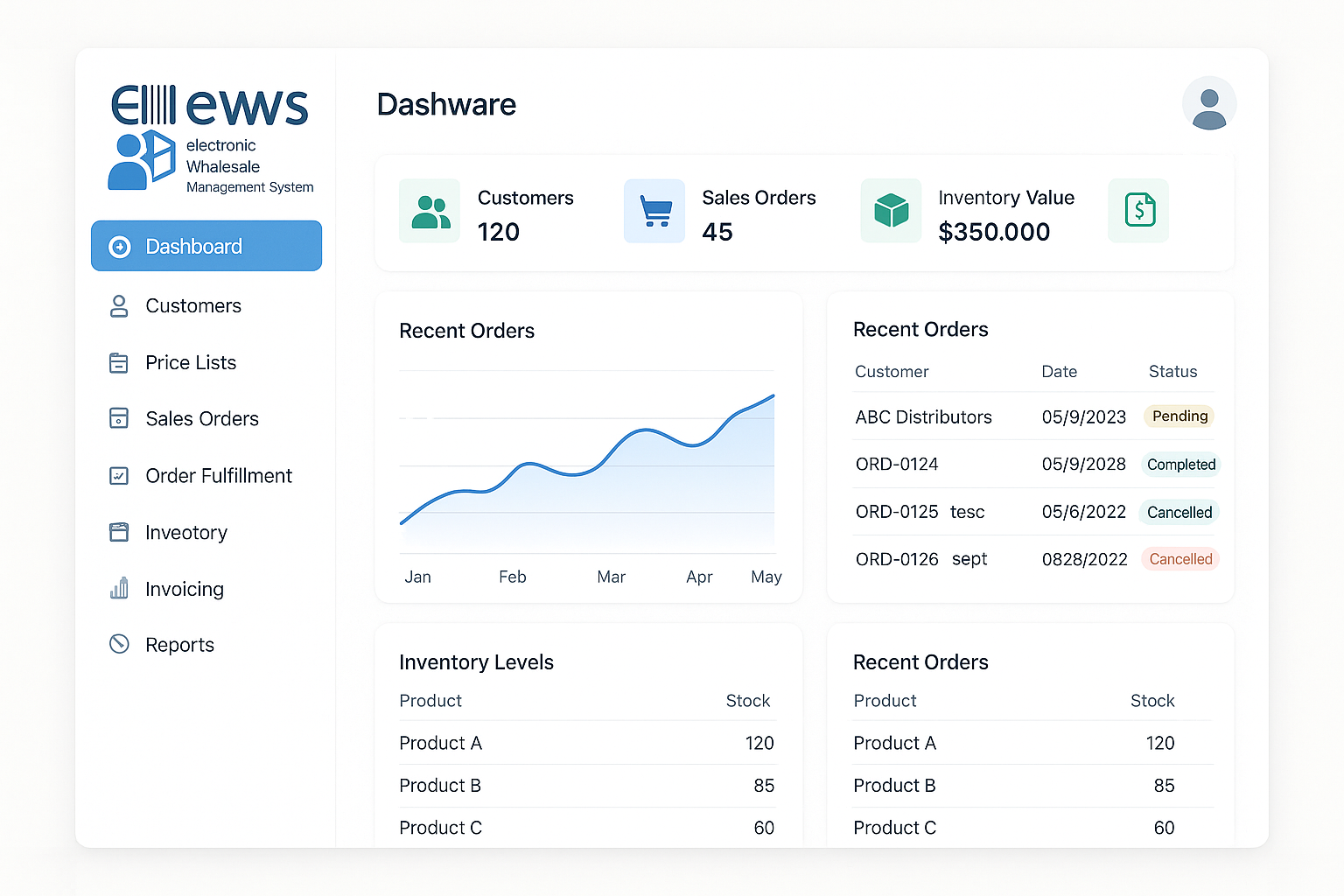
Task: Click the Pending status badge
Action: [x=1179, y=416]
